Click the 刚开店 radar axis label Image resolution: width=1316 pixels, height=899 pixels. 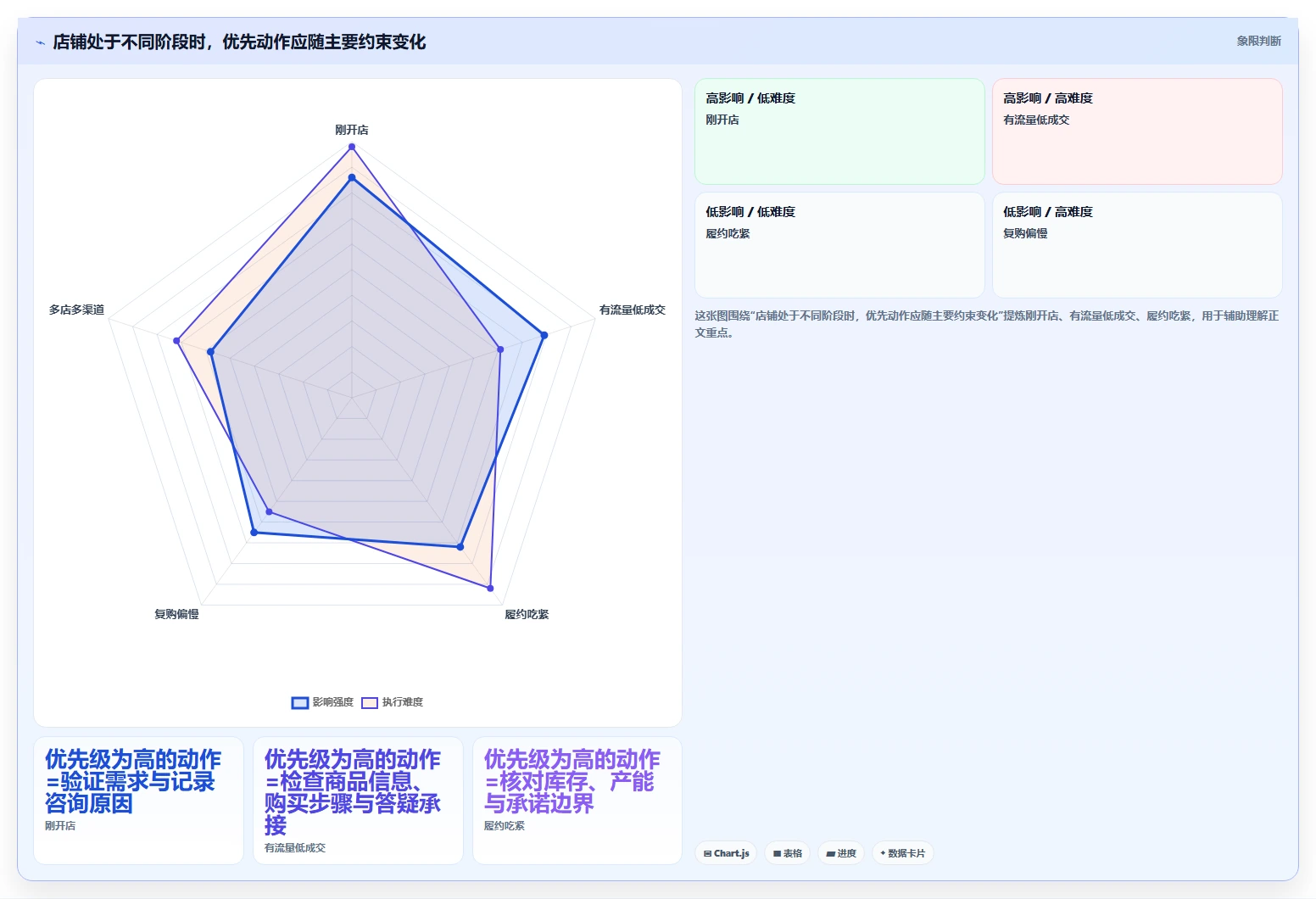coord(351,130)
